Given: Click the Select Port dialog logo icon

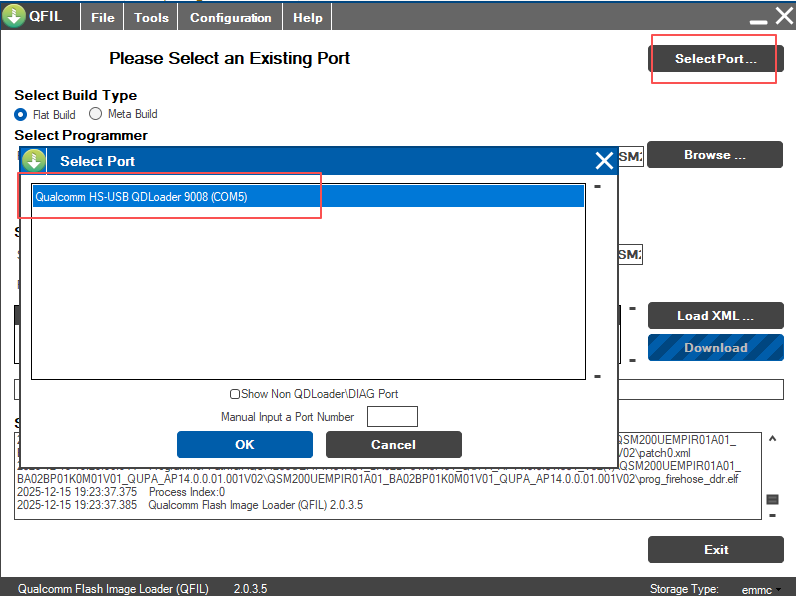Looking at the screenshot, I should click(x=34, y=161).
